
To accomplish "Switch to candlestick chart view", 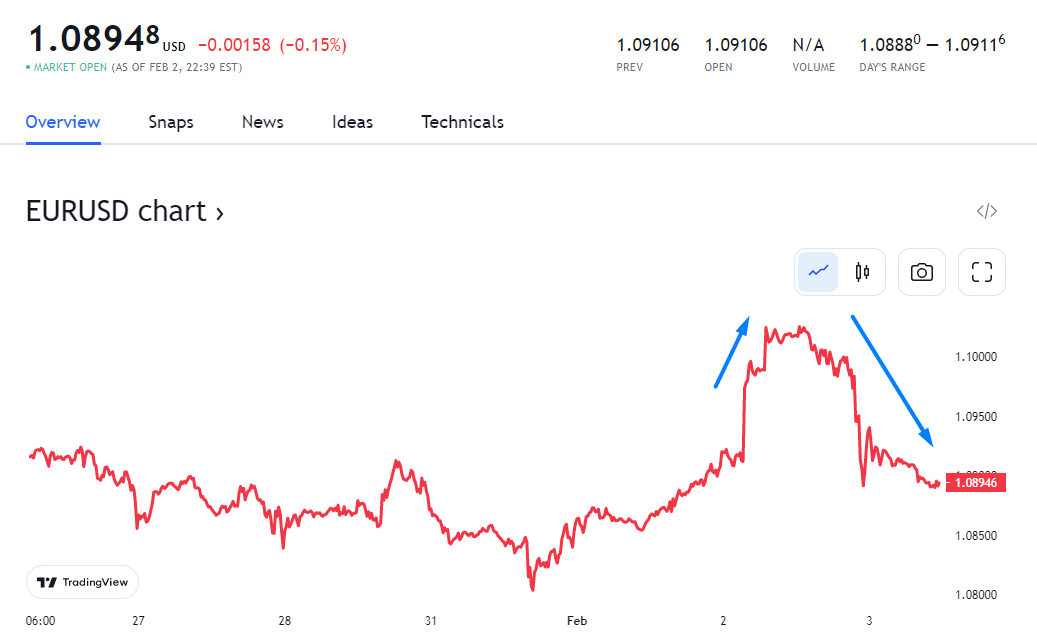I will coord(862,272).
